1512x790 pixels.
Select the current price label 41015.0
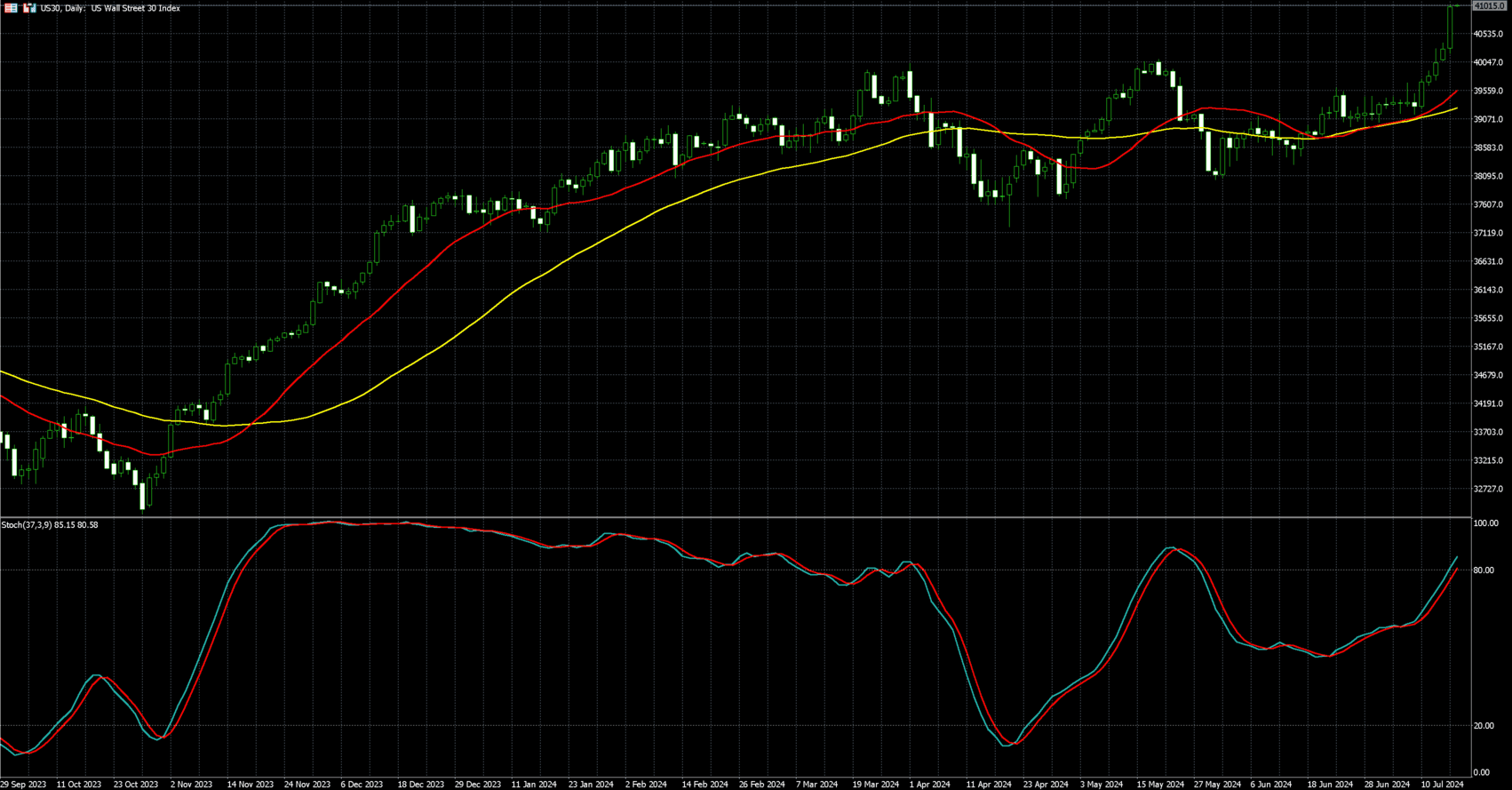[1489, 6]
